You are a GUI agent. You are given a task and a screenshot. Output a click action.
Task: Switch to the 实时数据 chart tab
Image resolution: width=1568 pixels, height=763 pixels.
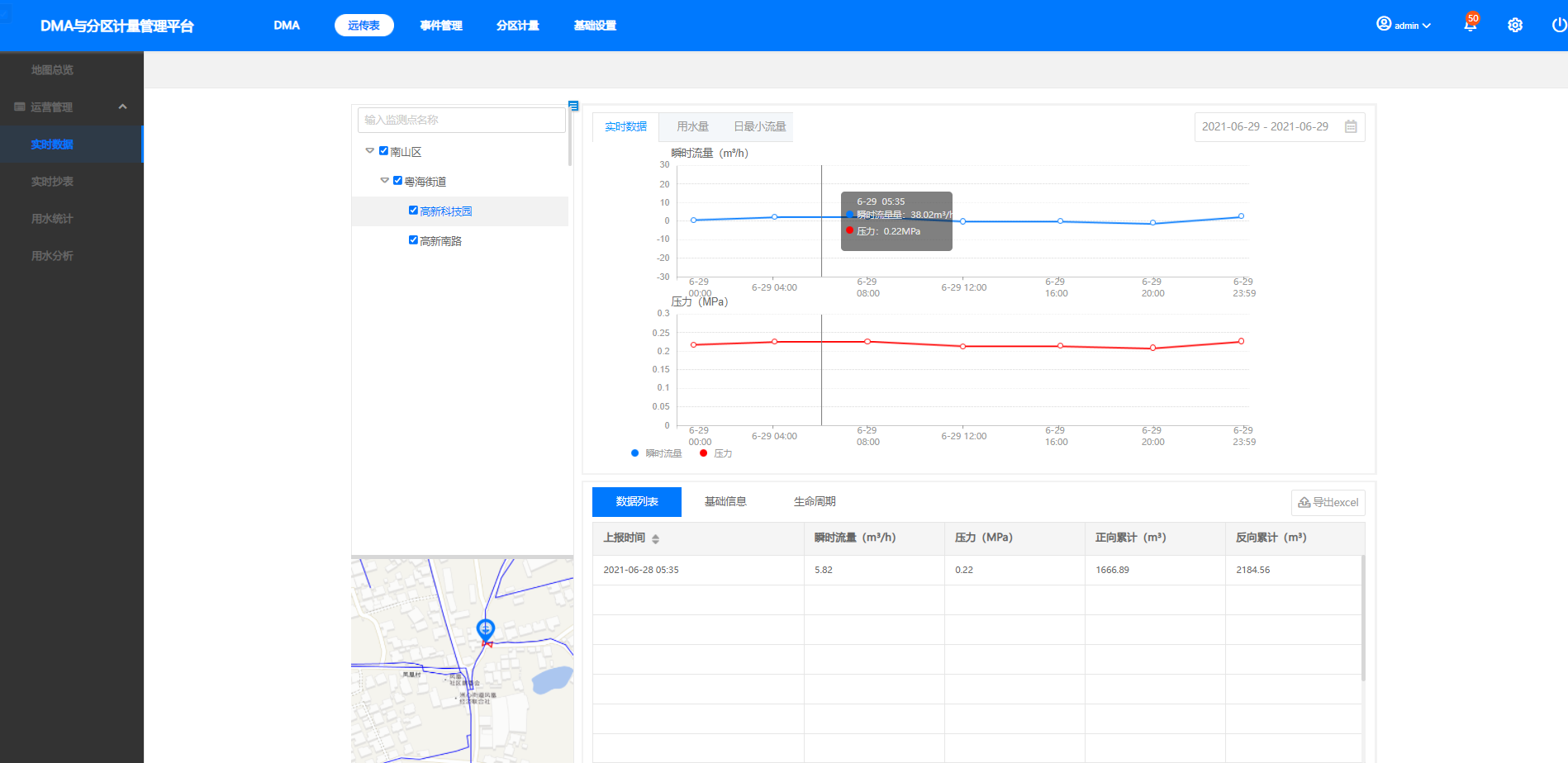point(625,126)
